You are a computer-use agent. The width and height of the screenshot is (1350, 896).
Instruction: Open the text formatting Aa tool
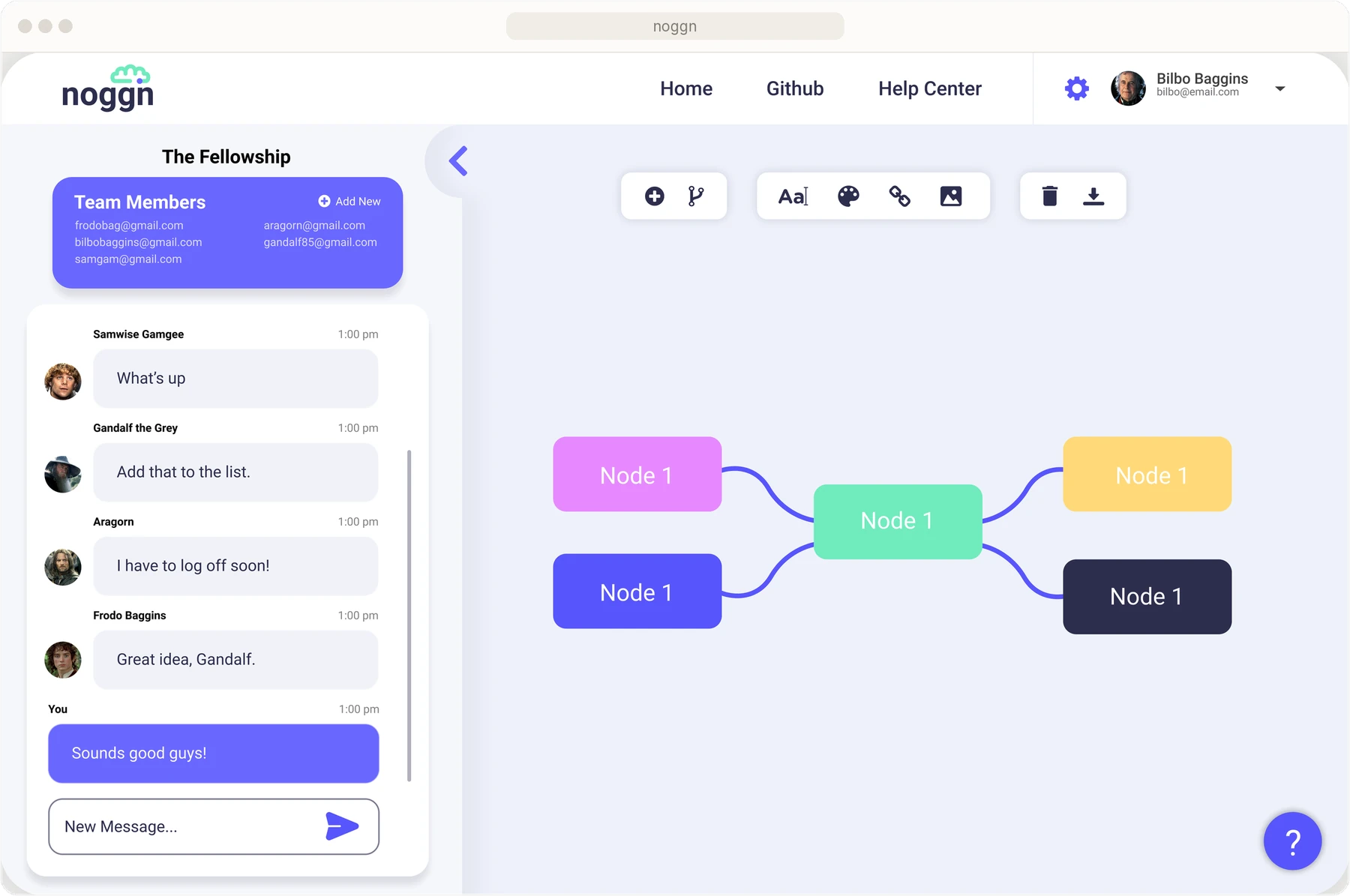click(x=793, y=196)
